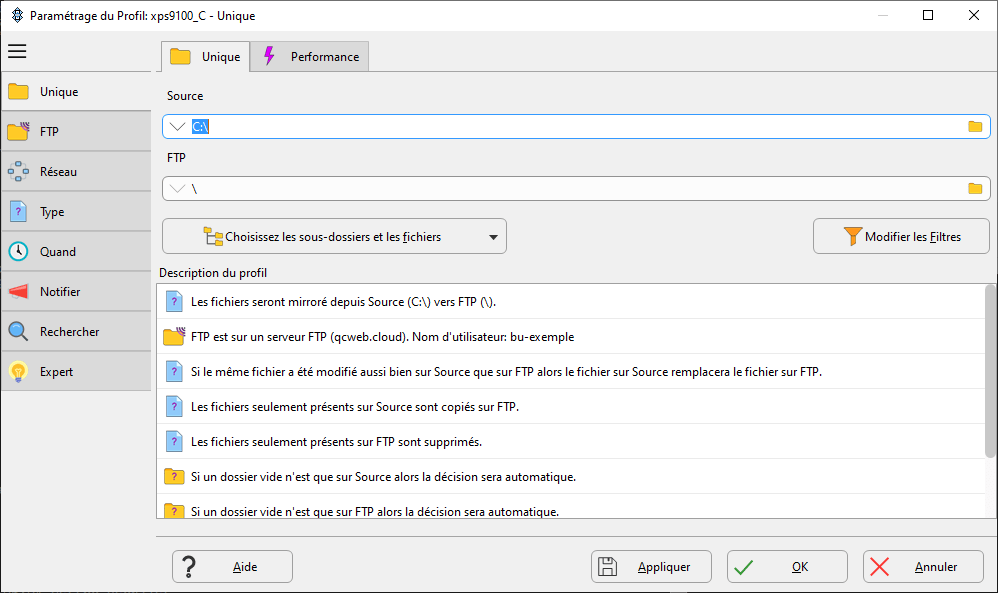Click the document icon beside 'sont supprimés'
The width and height of the screenshot is (998, 593).
pyautogui.click(x=174, y=442)
